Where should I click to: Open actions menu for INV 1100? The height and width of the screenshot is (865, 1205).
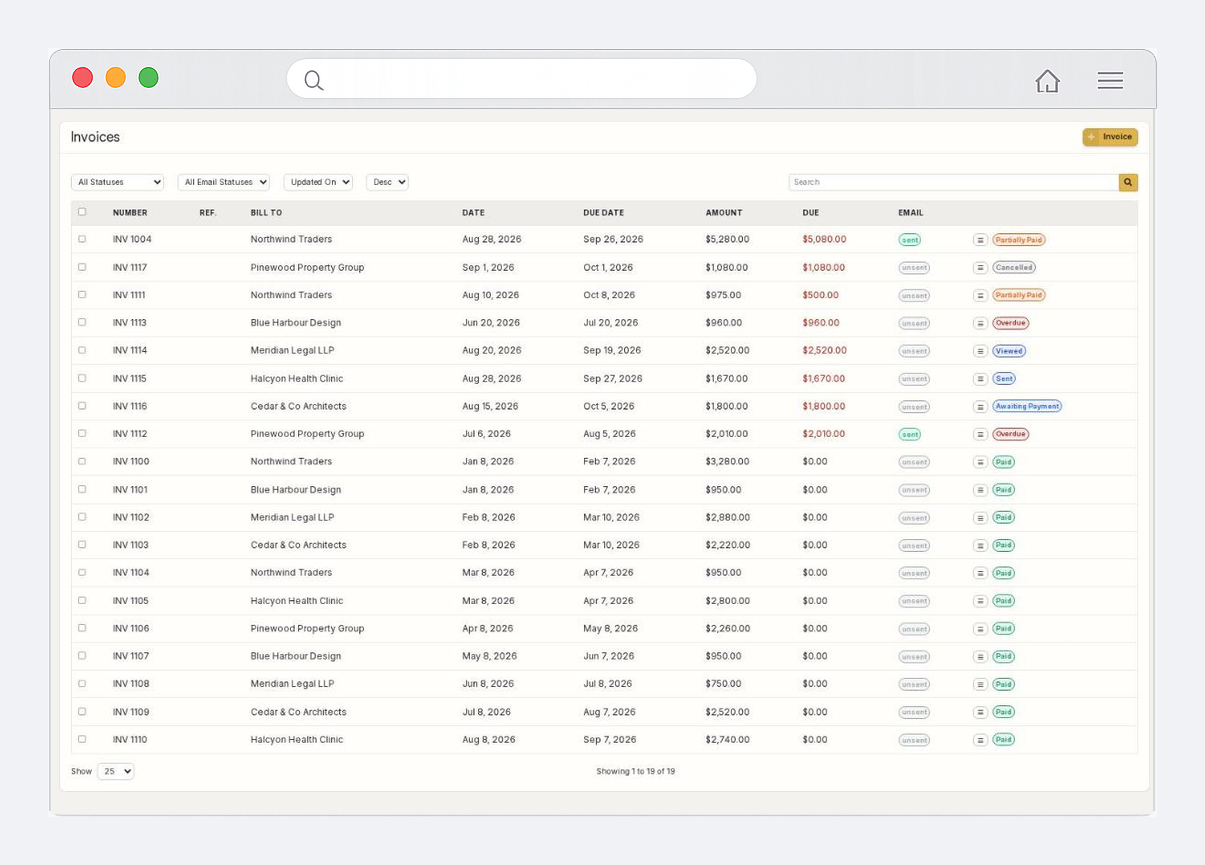(x=980, y=462)
